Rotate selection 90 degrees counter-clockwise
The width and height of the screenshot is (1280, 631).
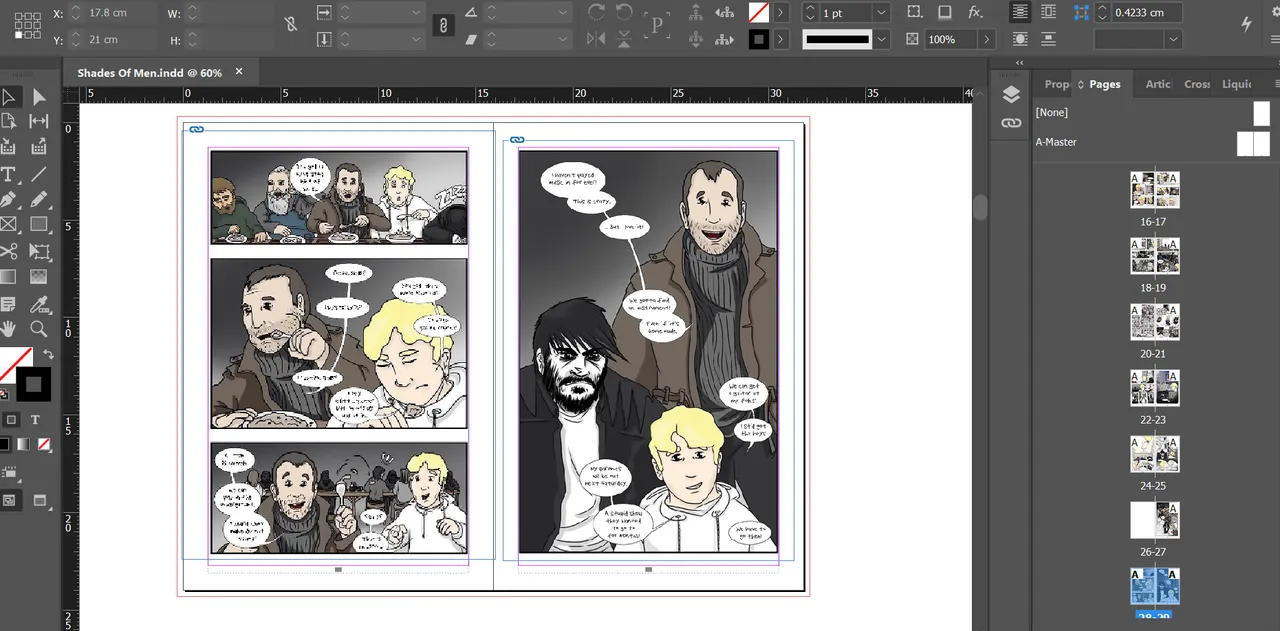(x=625, y=13)
